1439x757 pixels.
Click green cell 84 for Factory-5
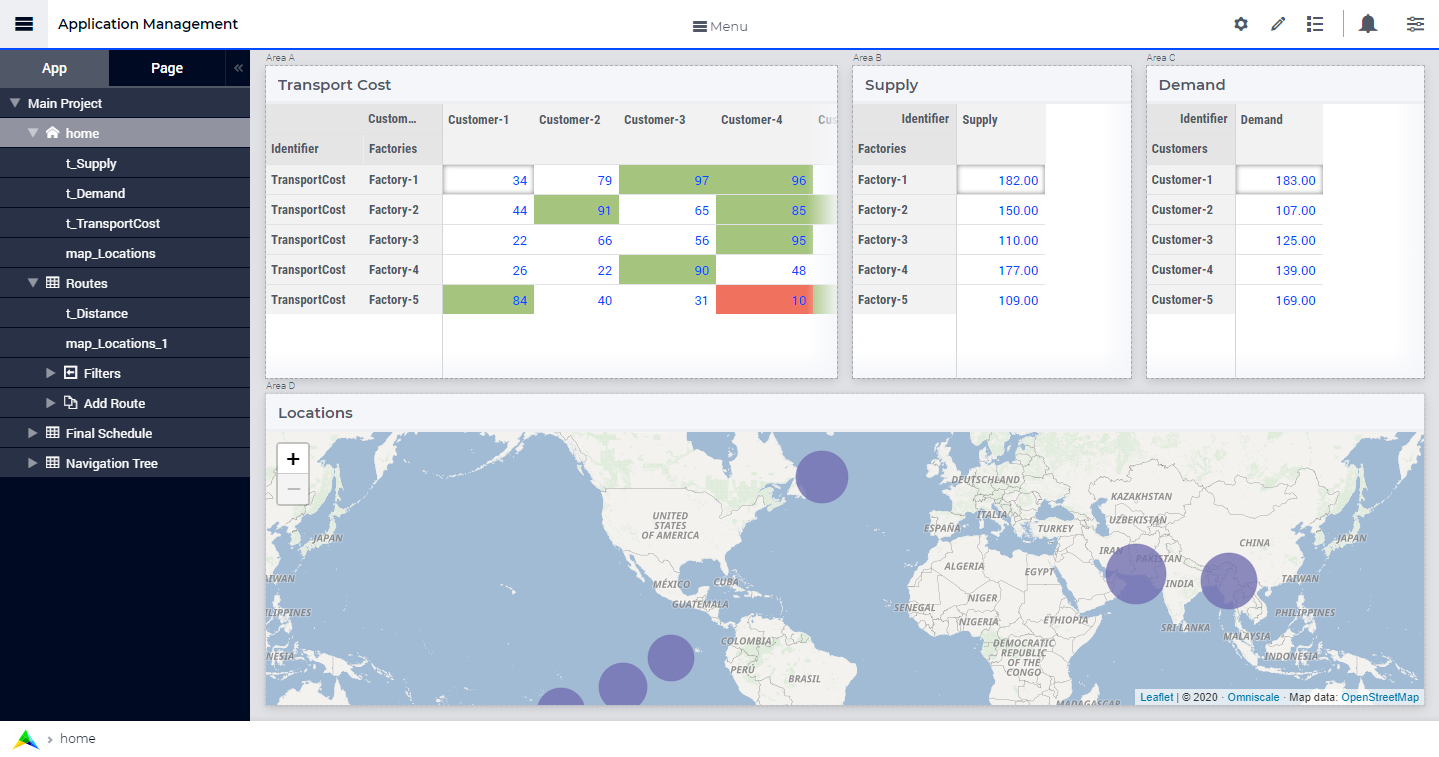(x=488, y=300)
